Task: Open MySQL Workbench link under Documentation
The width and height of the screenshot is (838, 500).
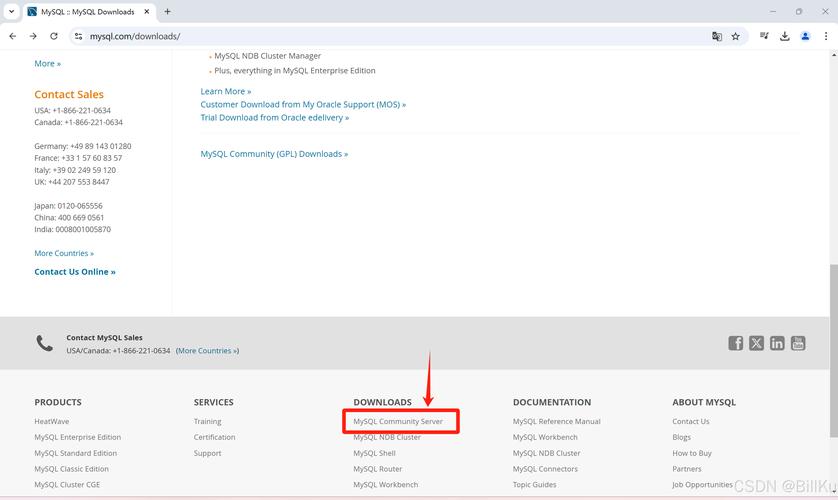Action: point(545,437)
